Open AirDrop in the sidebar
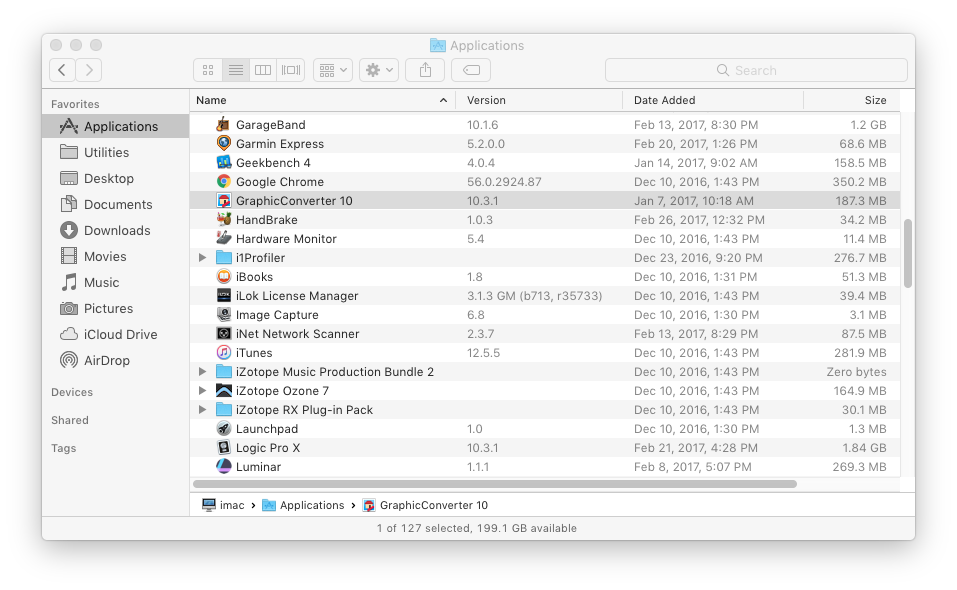 (x=116, y=361)
